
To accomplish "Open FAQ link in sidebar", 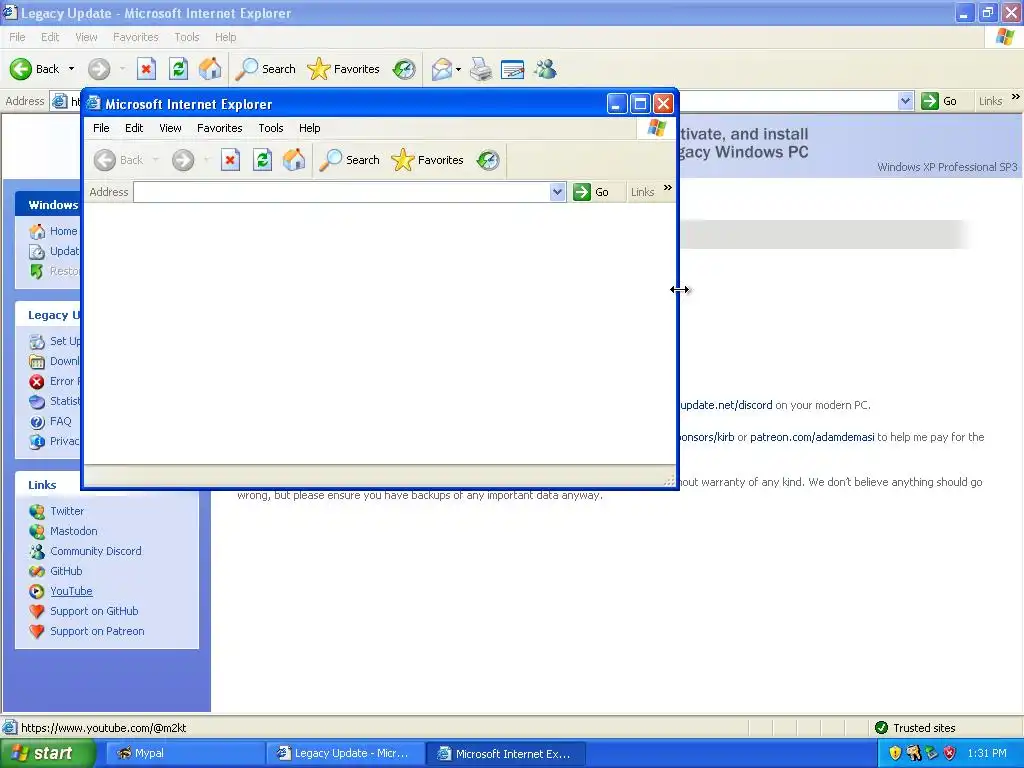I will pyautogui.click(x=60, y=421).
